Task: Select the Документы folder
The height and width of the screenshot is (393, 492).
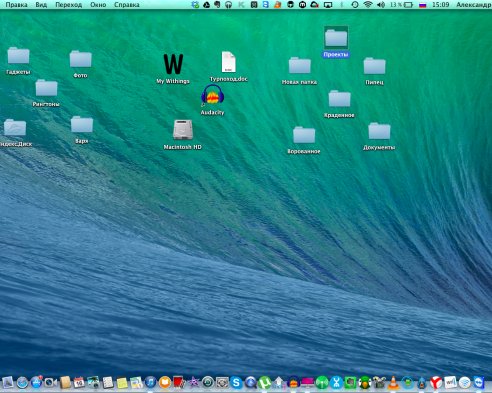Action: (x=379, y=136)
